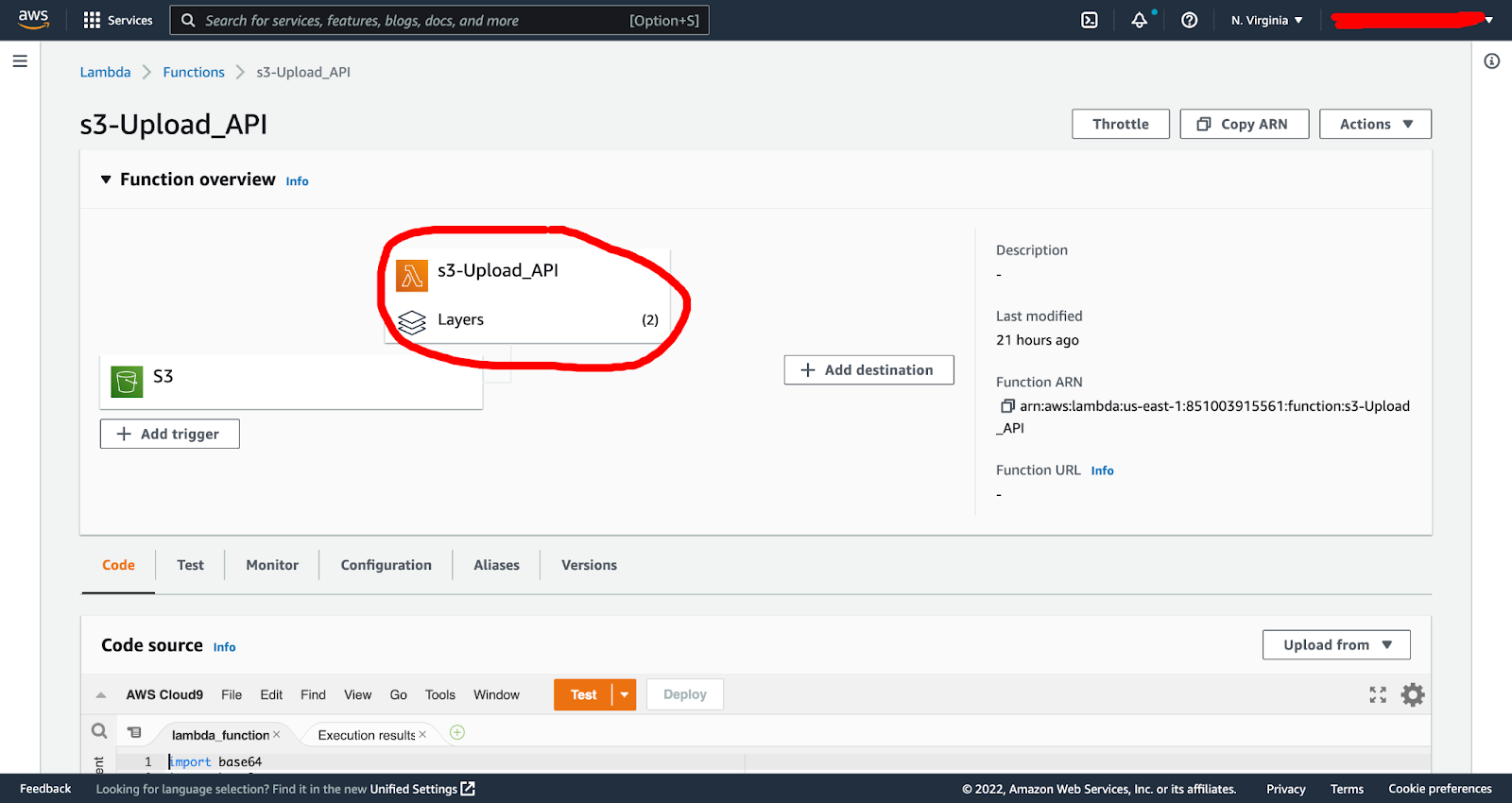Click the Deploy button

(x=685, y=694)
